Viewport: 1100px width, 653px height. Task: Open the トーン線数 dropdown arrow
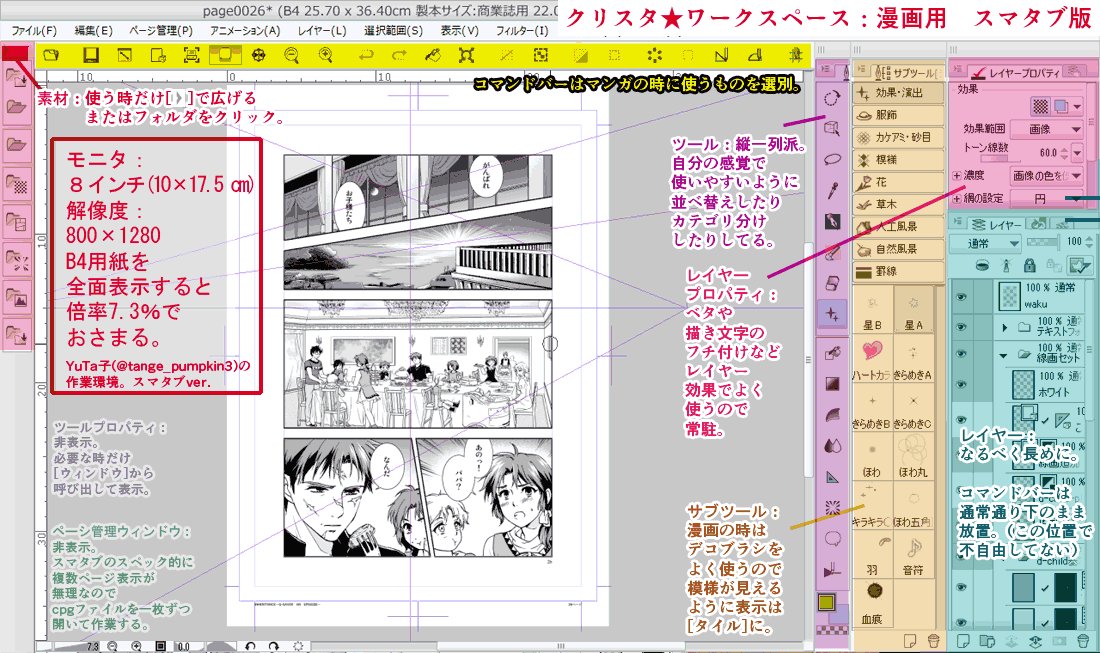point(1078,152)
